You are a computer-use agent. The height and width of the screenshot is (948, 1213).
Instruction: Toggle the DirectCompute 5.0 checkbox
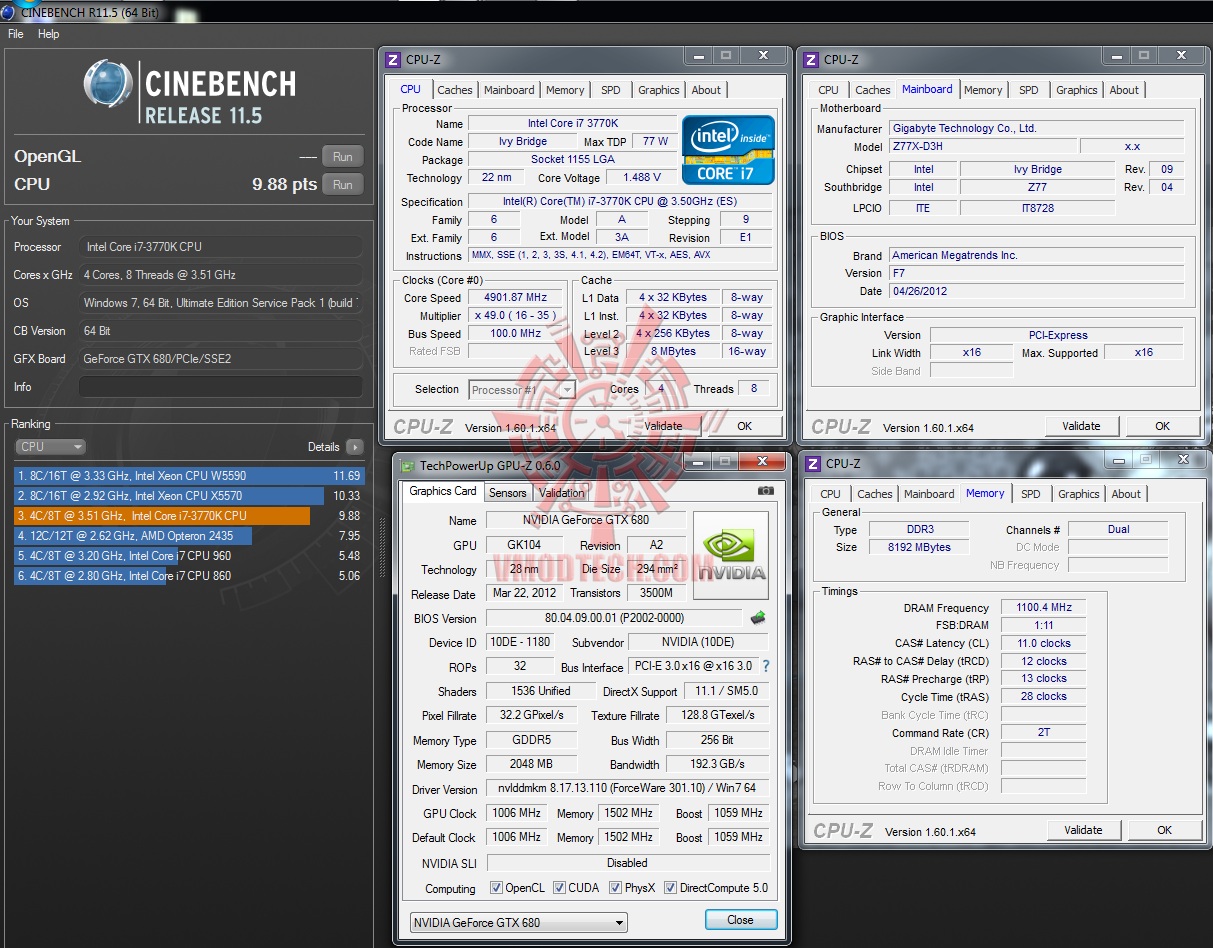coord(670,888)
